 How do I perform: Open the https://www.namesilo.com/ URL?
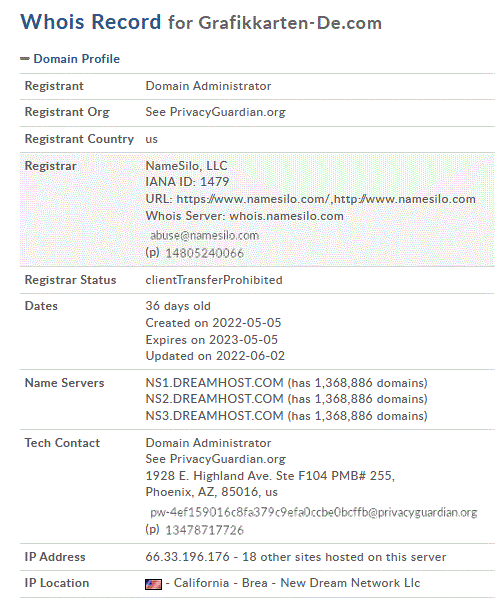click(253, 199)
